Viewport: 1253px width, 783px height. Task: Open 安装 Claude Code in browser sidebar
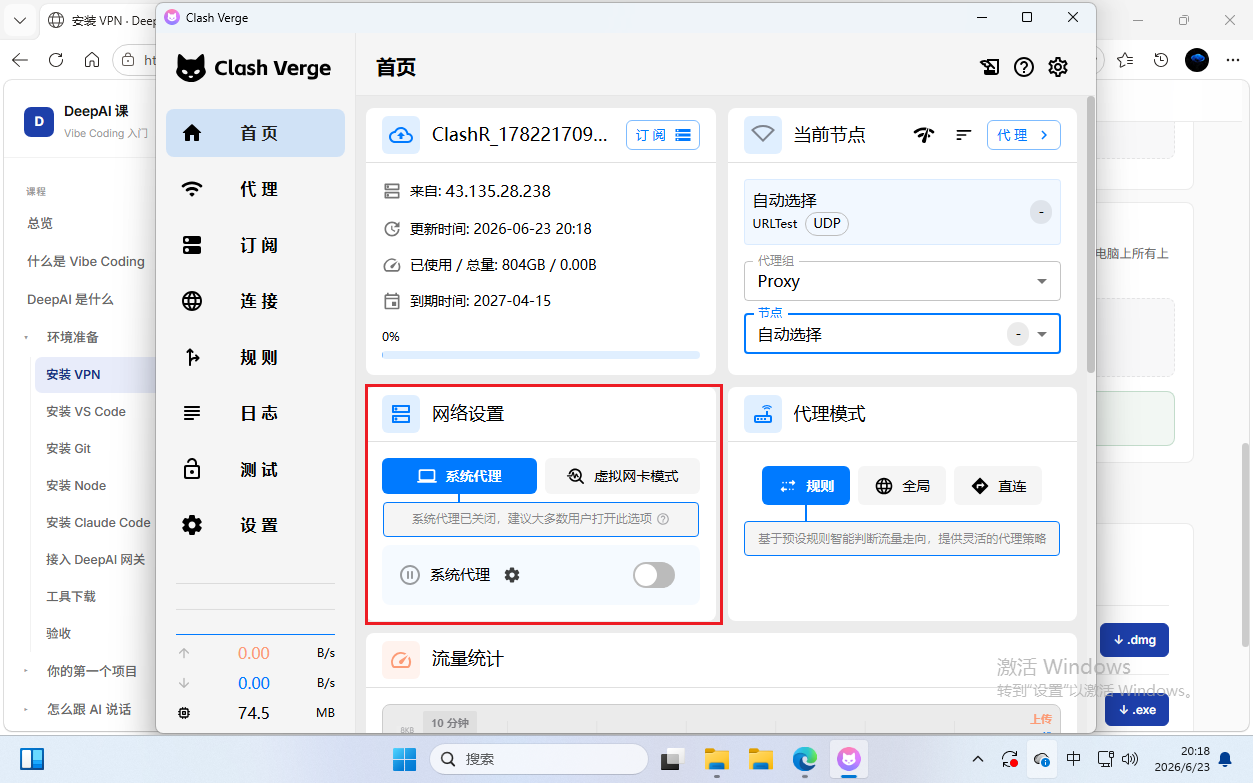pyautogui.click(x=98, y=522)
